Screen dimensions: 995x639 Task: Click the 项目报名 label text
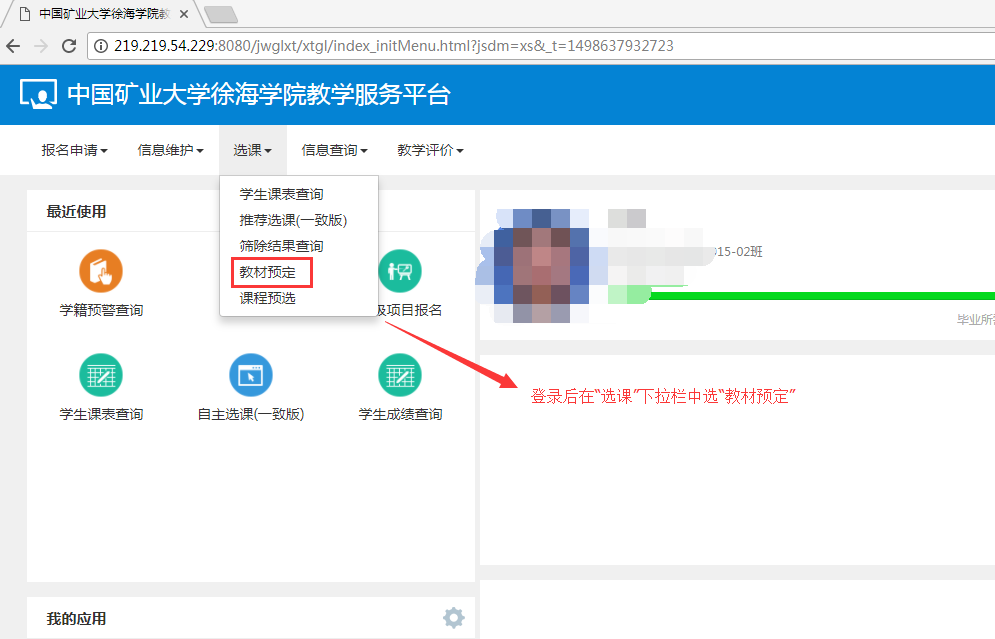pyautogui.click(x=410, y=310)
